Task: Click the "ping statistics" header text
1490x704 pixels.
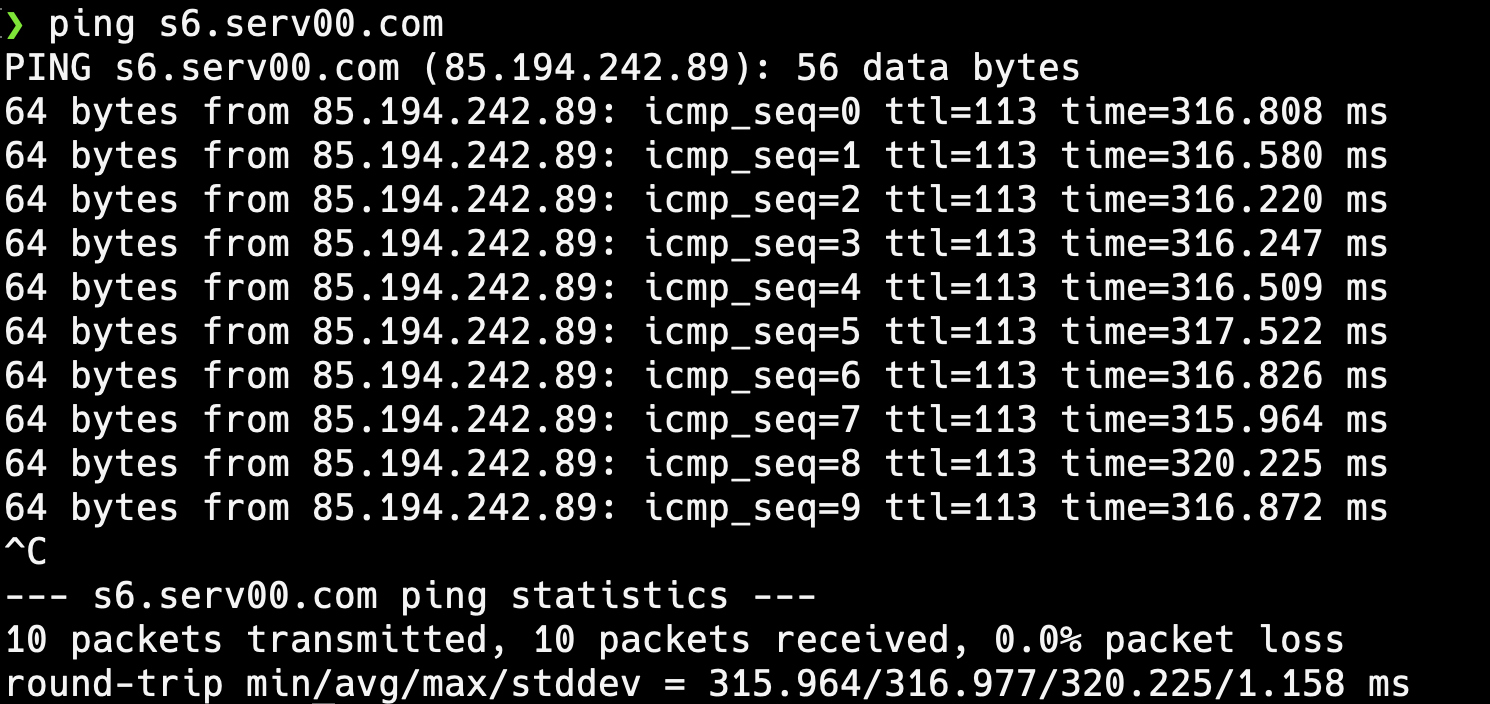Action: pyautogui.click(x=564, y=596)
